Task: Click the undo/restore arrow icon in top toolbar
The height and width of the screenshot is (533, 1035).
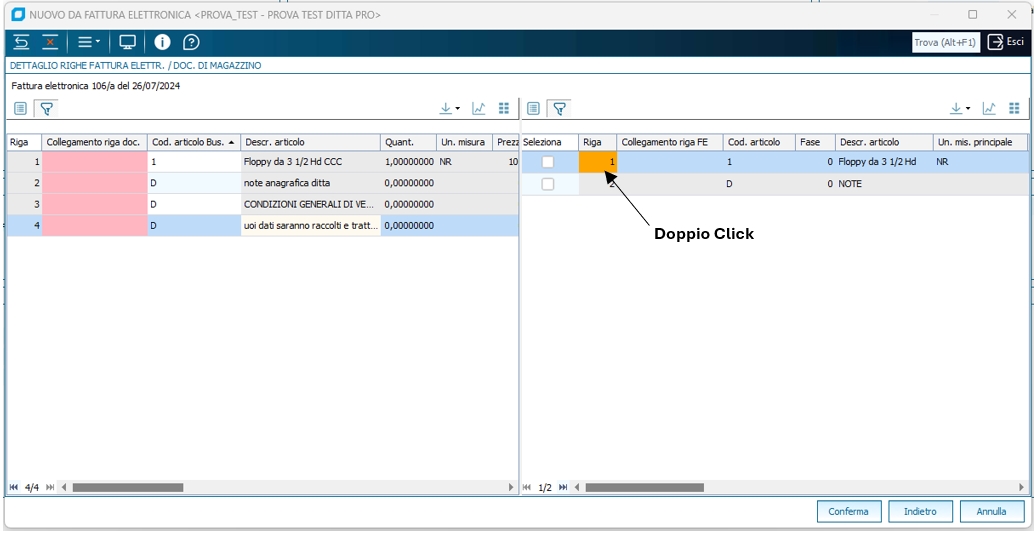Action: tap(21, 42)
